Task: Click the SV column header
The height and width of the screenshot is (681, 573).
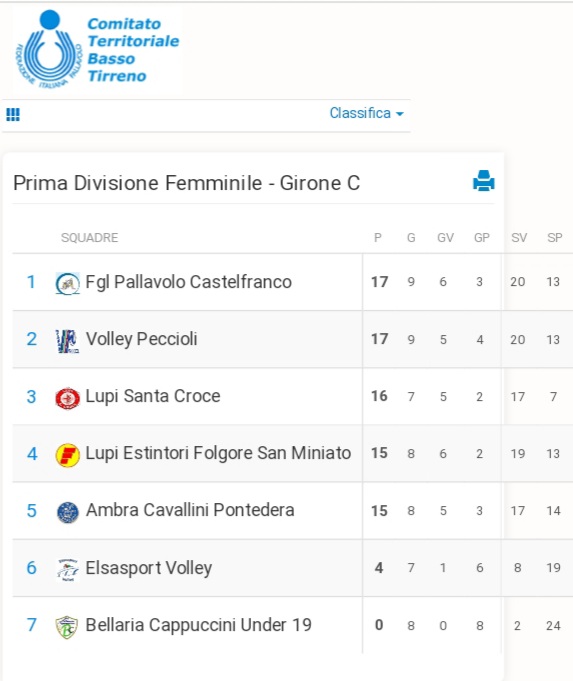Action: click(519, 238)
